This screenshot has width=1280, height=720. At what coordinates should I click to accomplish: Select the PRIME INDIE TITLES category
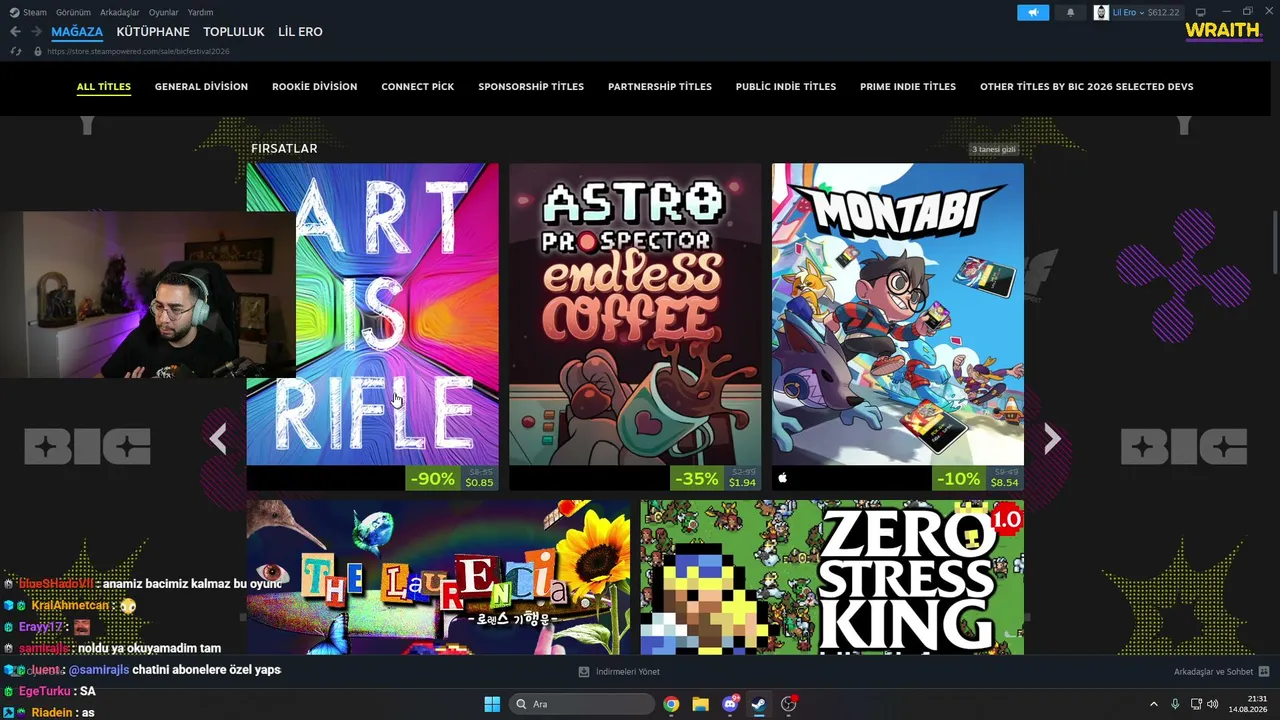point(908,87)
